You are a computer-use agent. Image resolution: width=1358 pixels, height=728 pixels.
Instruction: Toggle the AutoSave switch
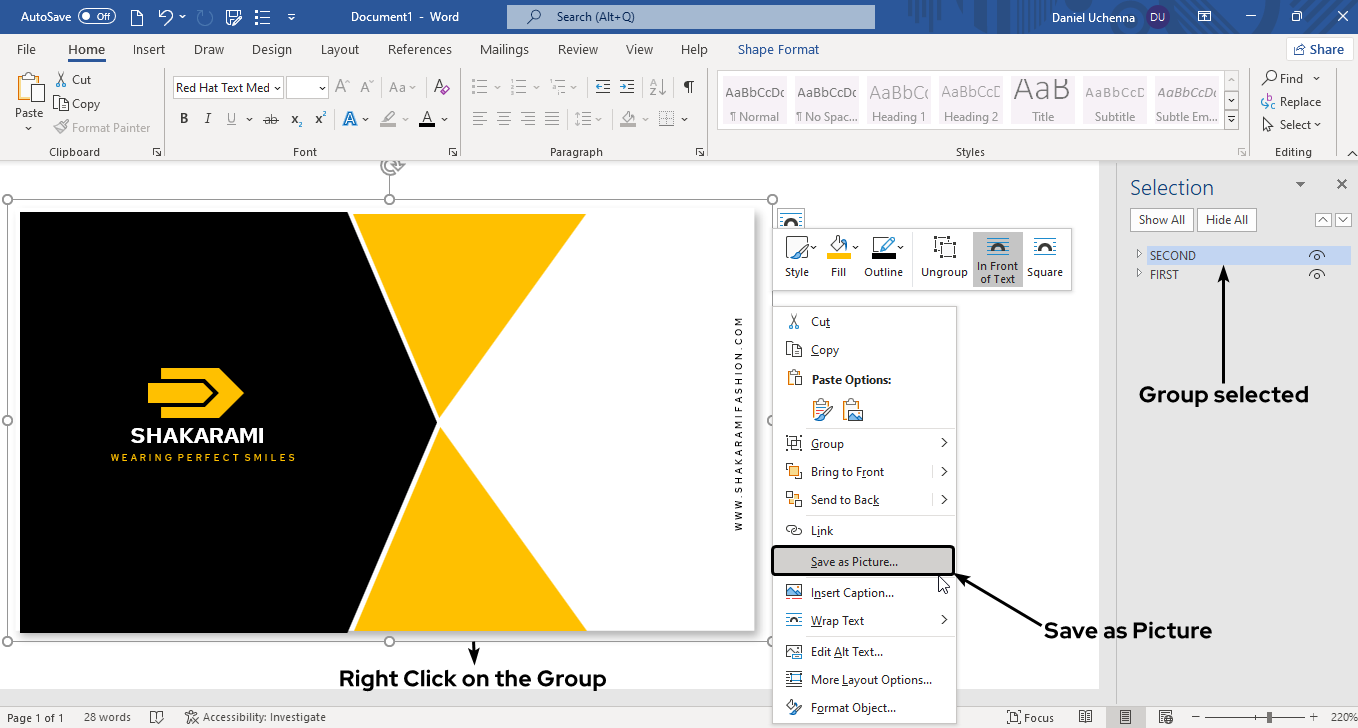[x=97, y=17]
